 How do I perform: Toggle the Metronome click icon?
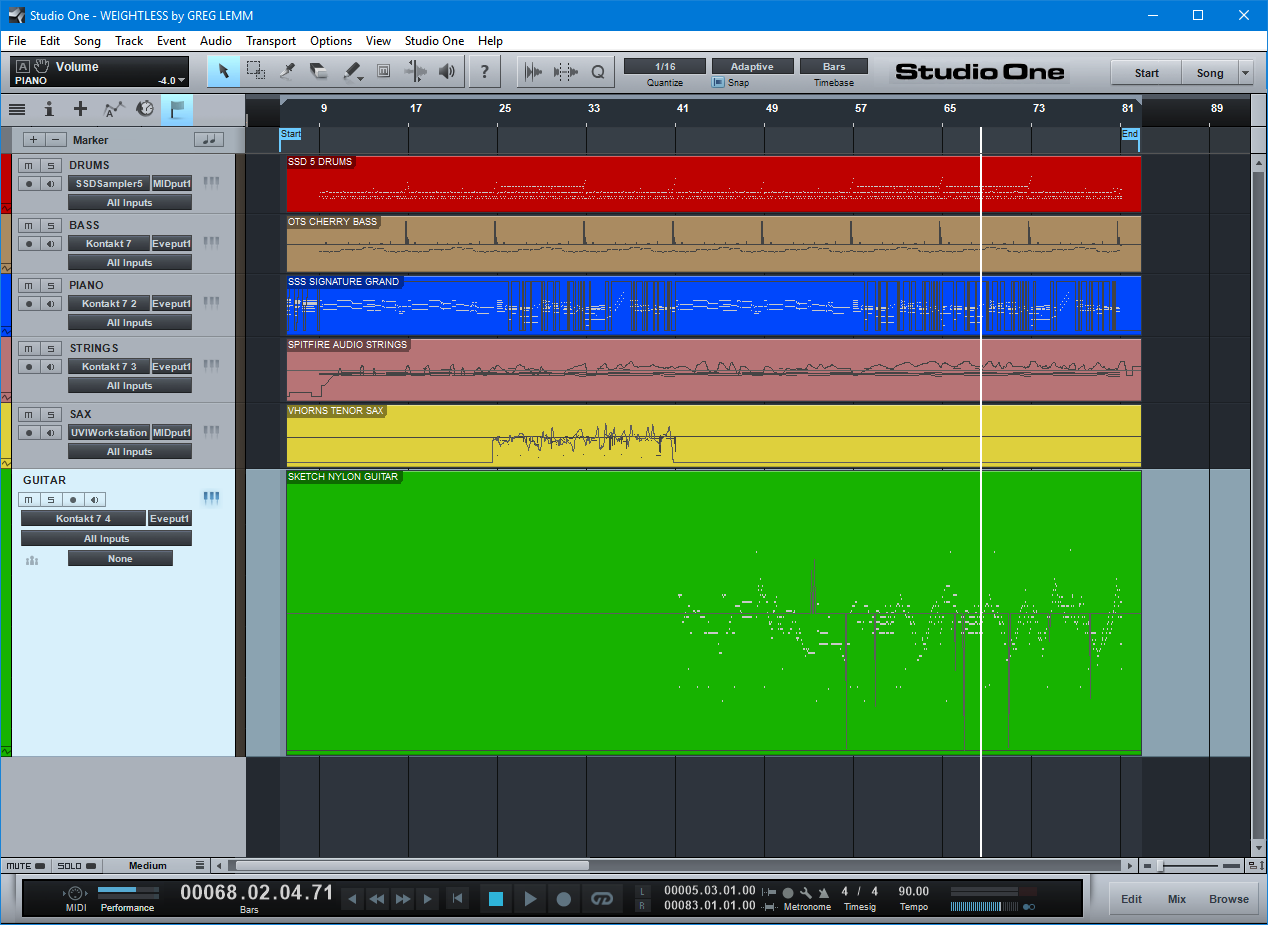point(787,891)
